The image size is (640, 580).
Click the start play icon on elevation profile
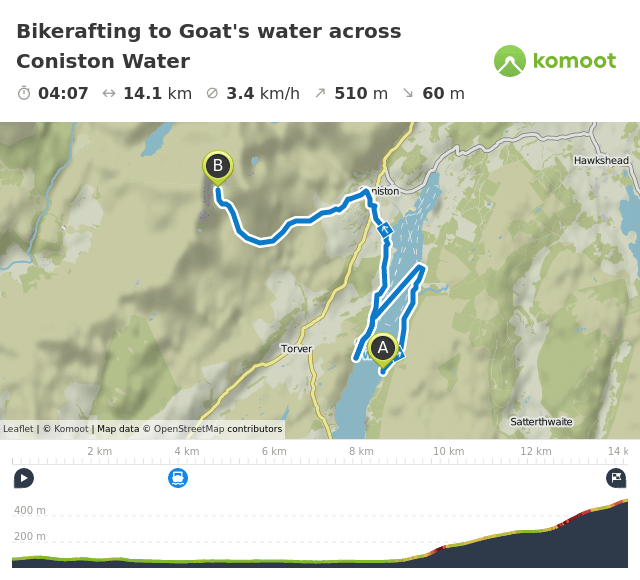(x=23, y=478)
